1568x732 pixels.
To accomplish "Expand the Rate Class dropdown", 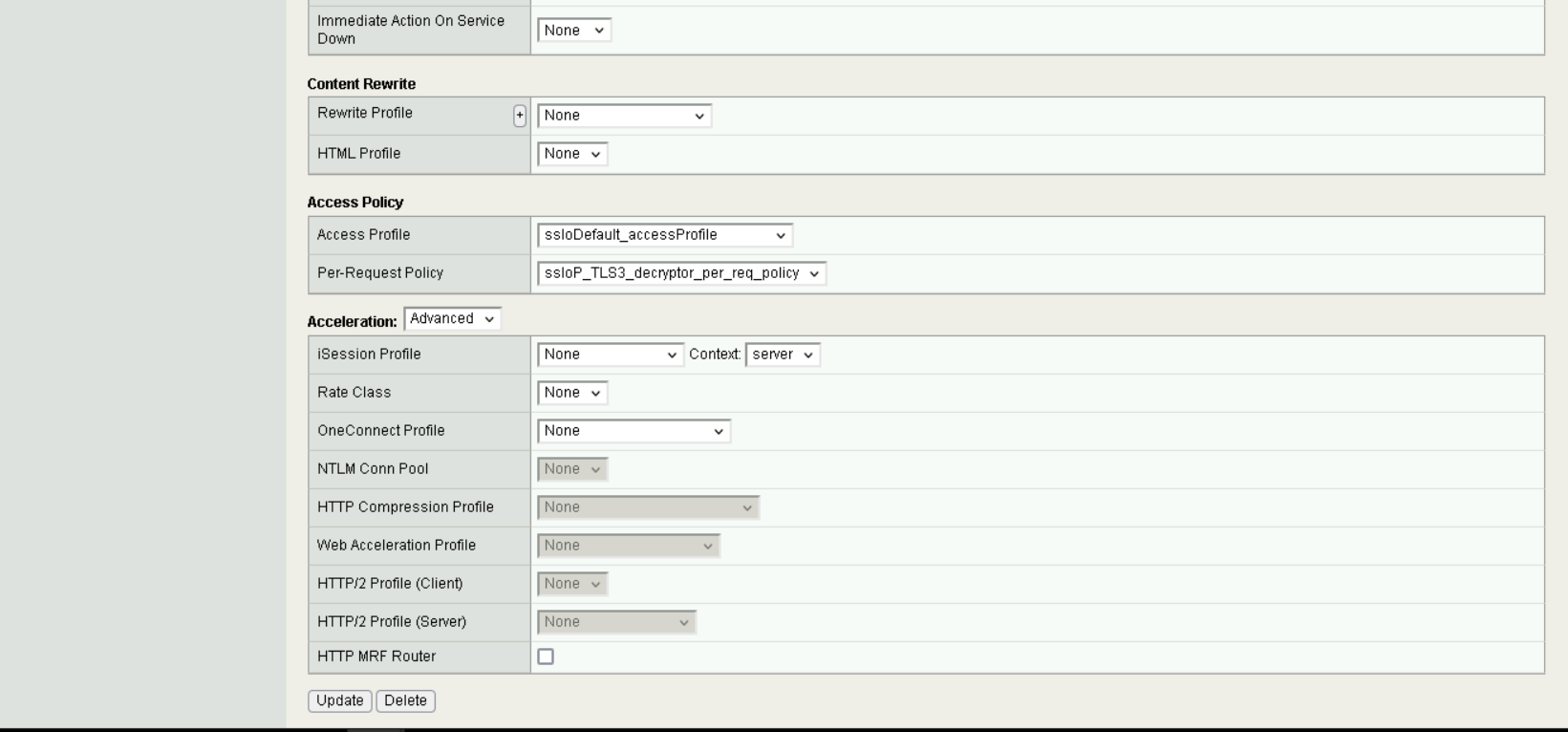I will click(571, 393).
